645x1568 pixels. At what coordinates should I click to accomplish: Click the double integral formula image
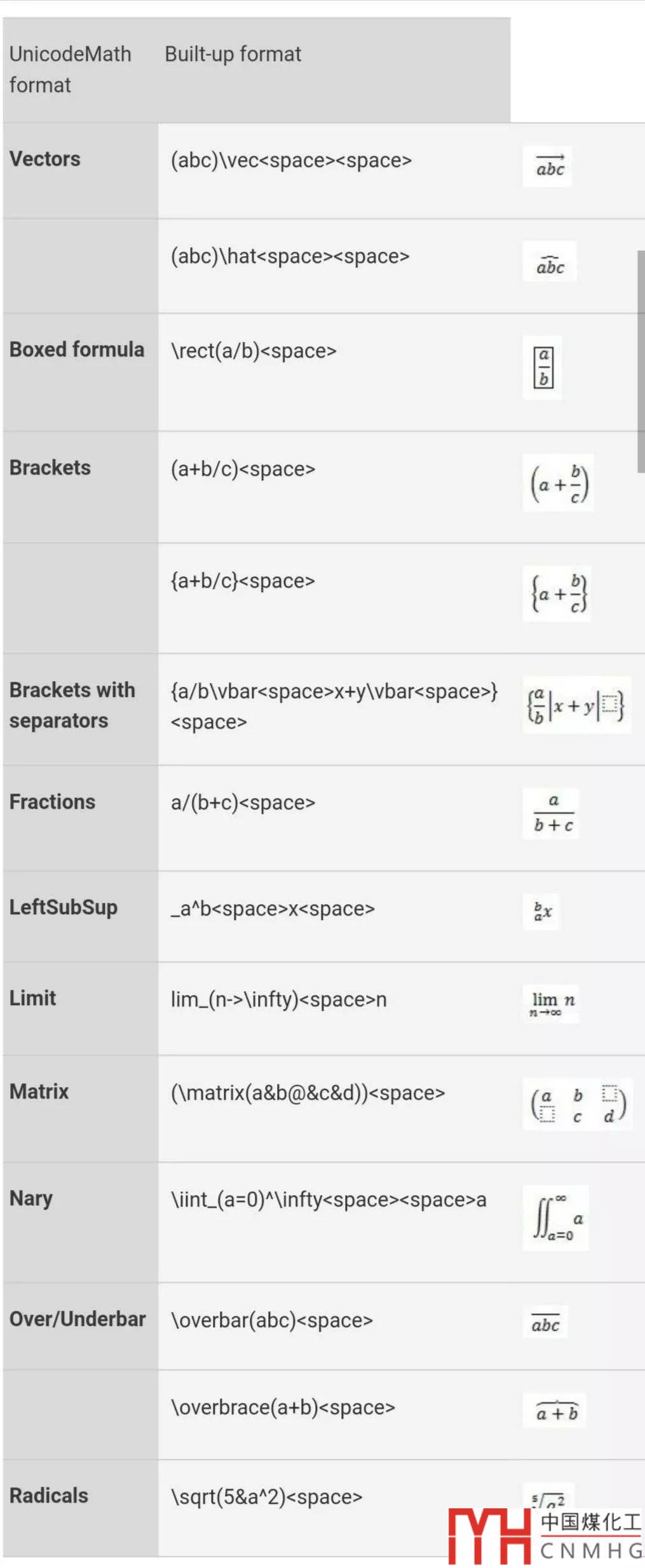coord(557,1218)
